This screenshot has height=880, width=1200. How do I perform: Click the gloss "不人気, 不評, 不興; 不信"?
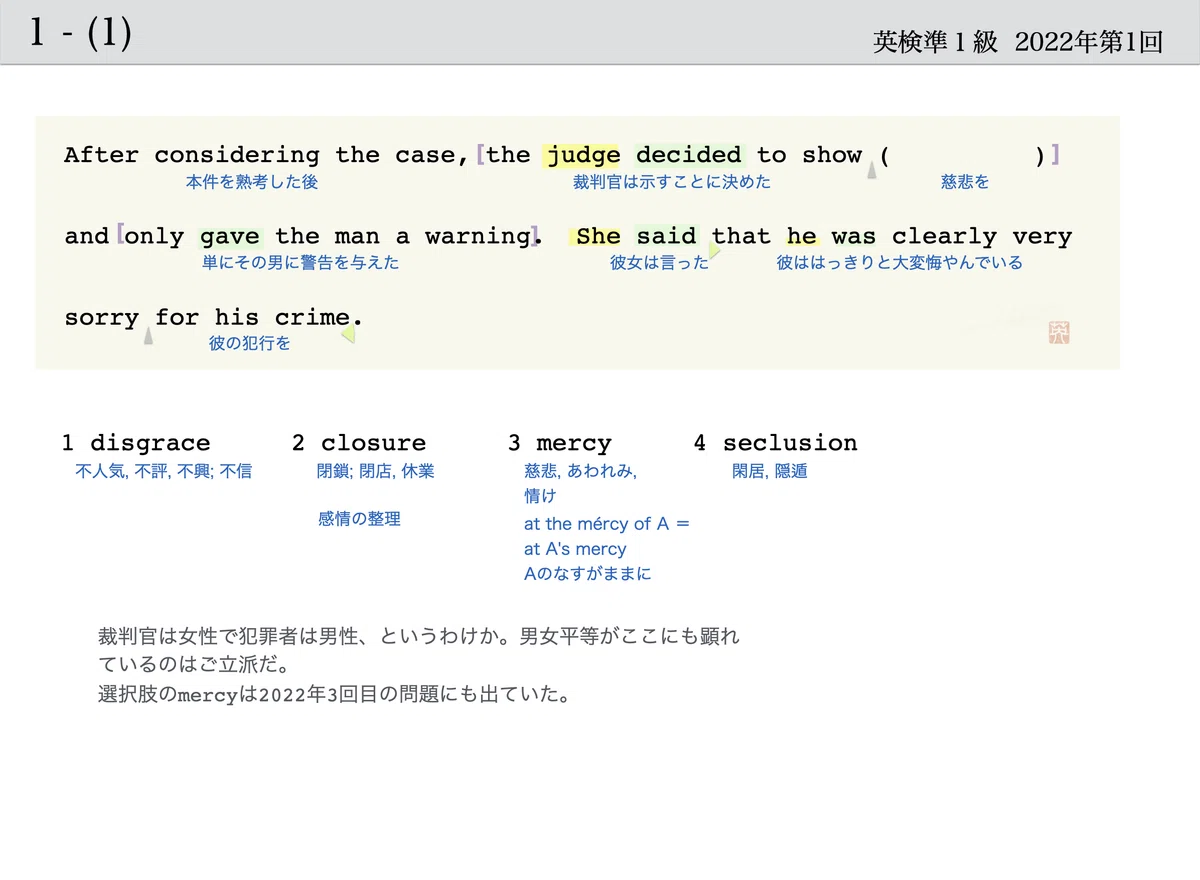[x=164, y=471]
